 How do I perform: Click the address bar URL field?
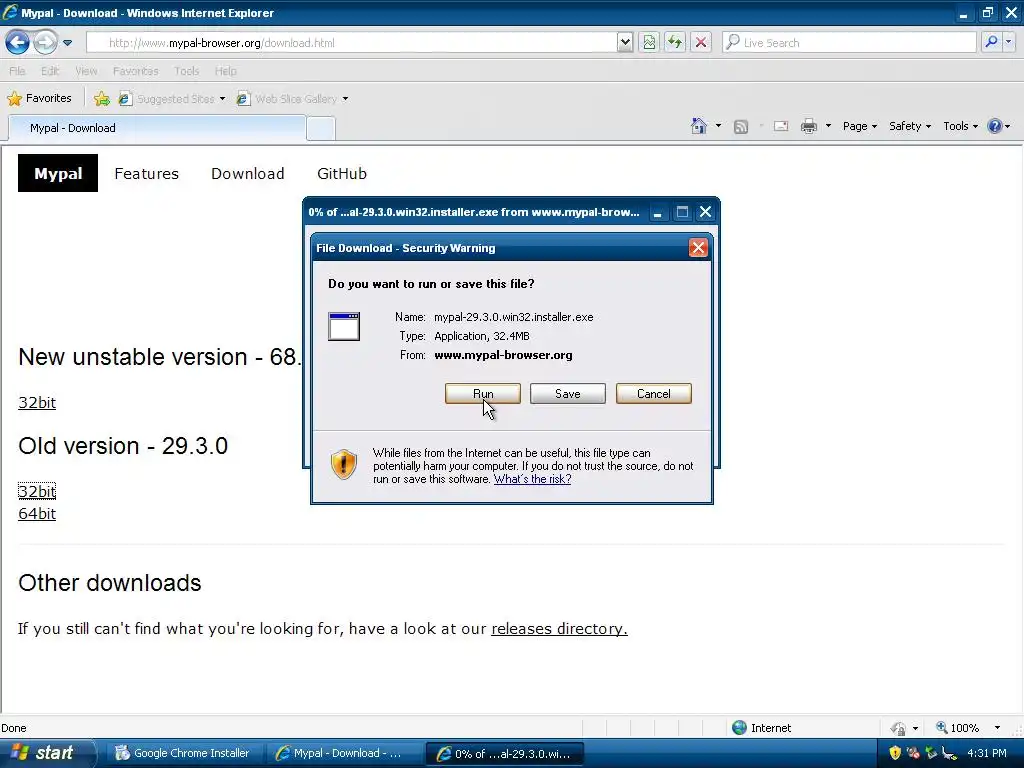[351, 42]
